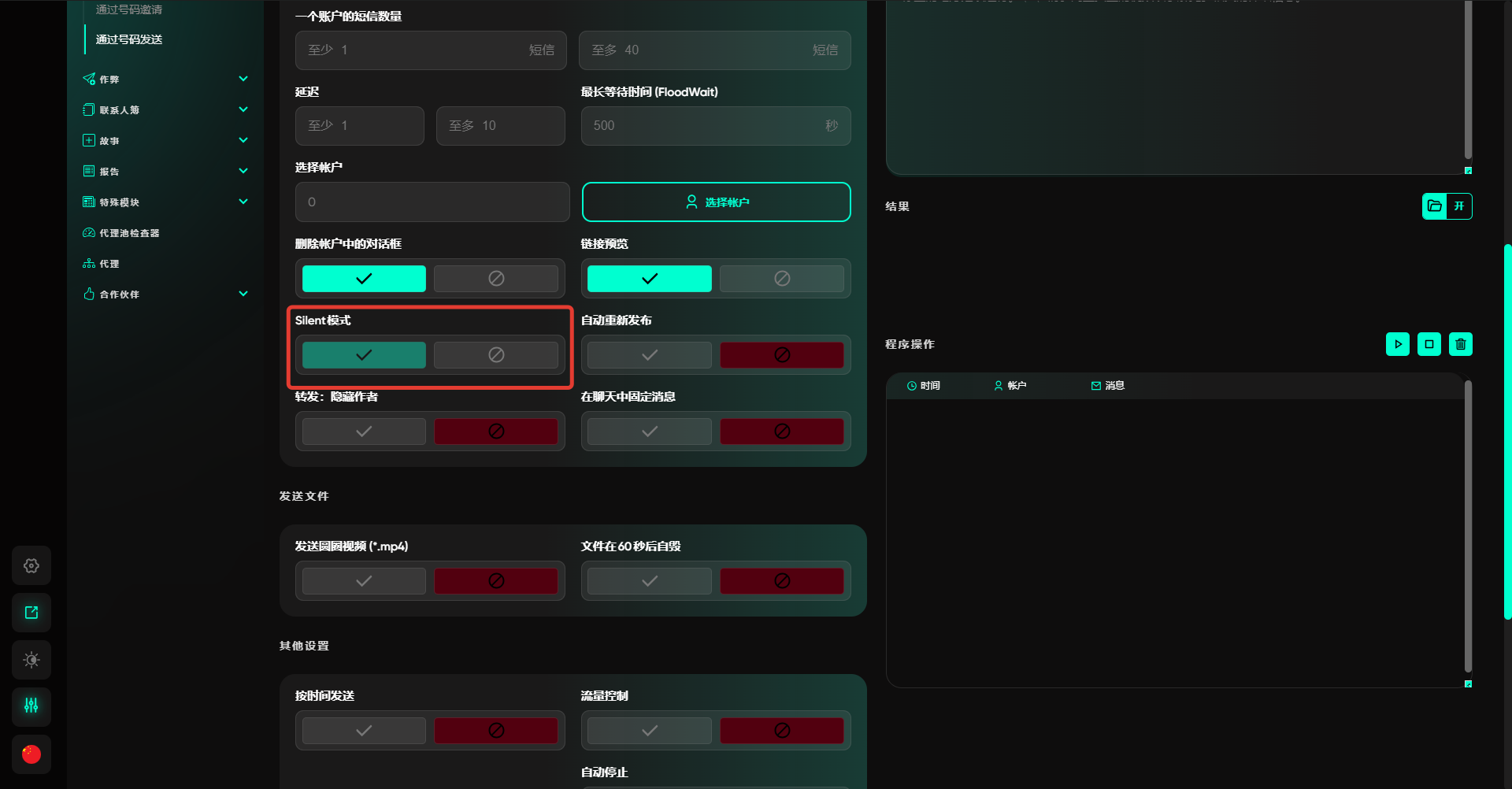Click the external link icon in sidebar
Viewport: 1512px width, 789px height.
31,613
